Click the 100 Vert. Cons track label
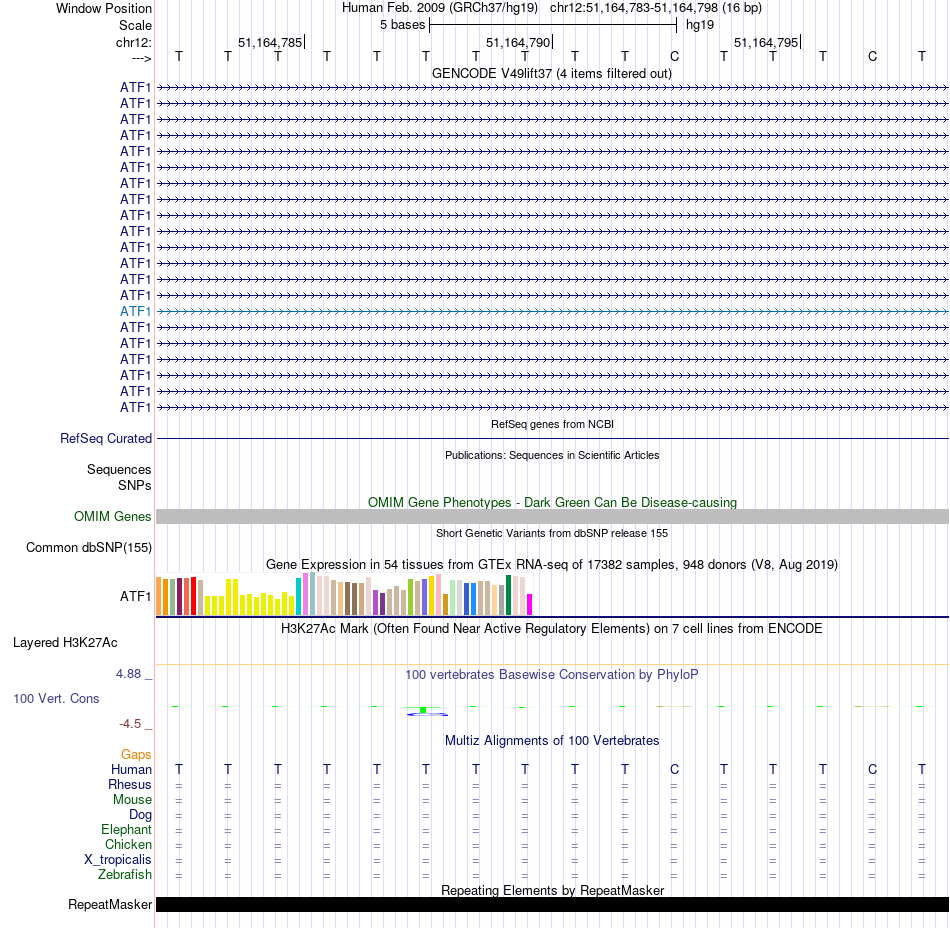Viewport: 950px width, 928px height. tap(56, 698)
